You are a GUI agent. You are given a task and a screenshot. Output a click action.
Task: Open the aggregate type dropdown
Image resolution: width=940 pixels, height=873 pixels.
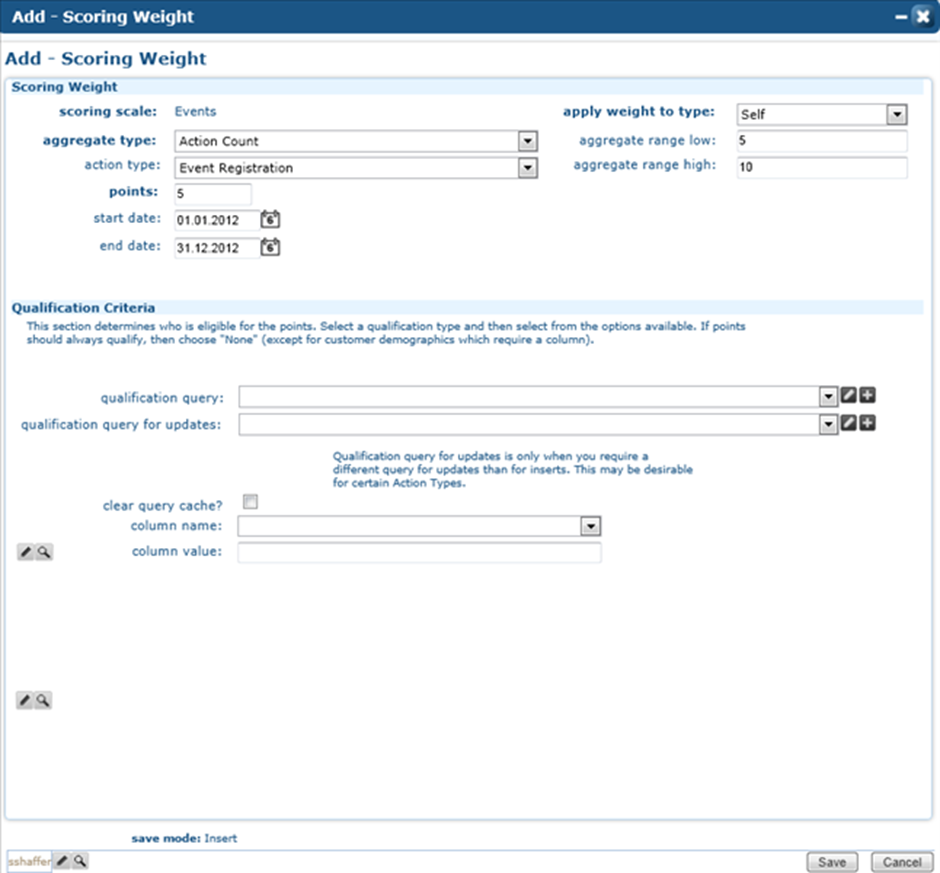(528, 141)
